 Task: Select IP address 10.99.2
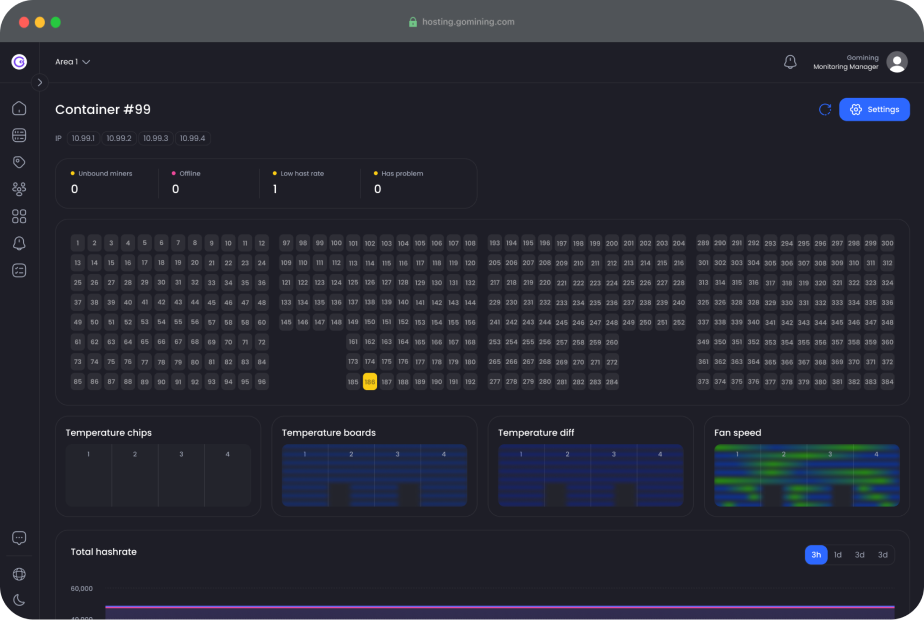(119, 138)
